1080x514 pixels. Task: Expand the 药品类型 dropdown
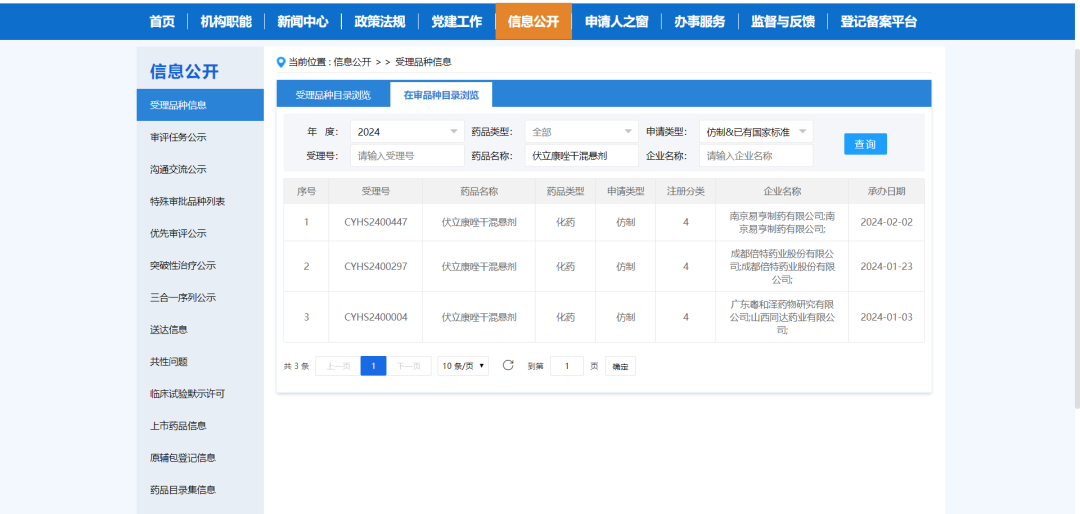tap(581, 132)
